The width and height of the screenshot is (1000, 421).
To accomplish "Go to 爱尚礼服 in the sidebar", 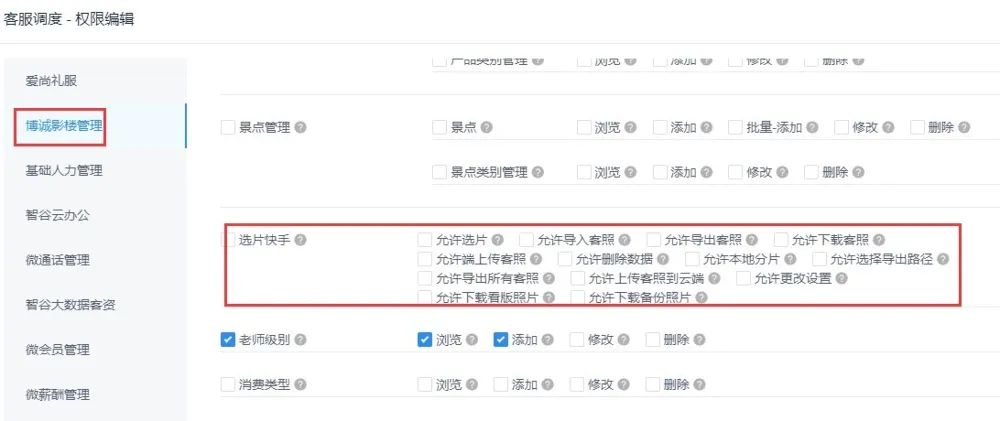I will pyautogui.click(x=50, y=80).
